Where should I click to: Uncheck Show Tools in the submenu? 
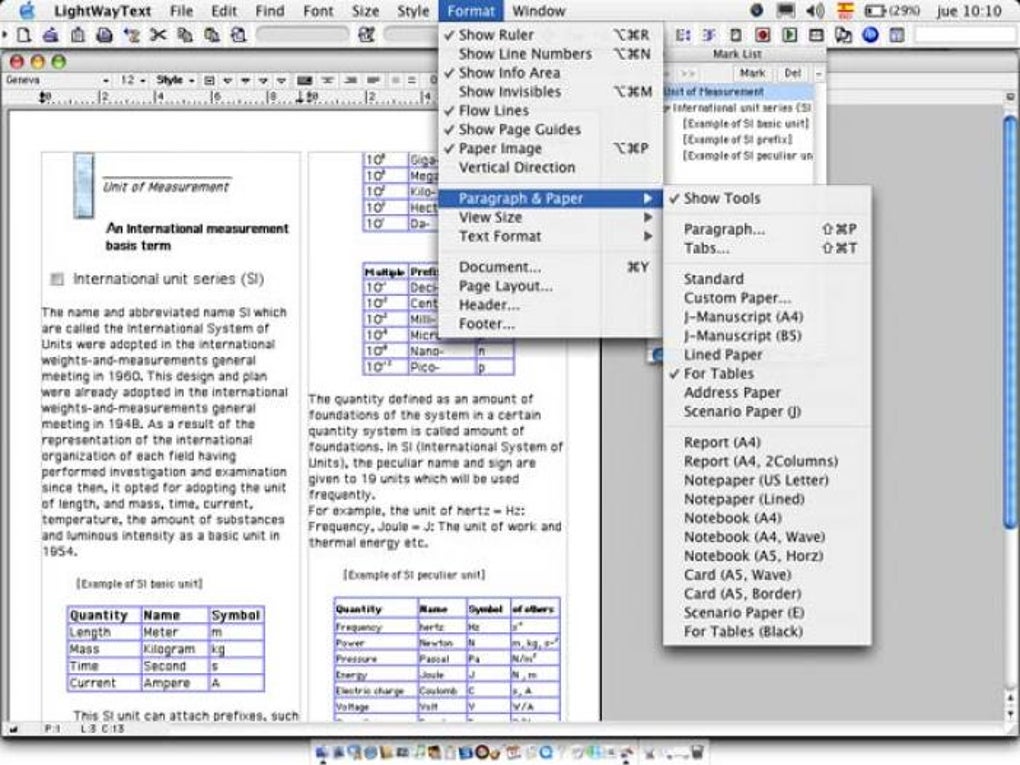[x=767, y=198]
